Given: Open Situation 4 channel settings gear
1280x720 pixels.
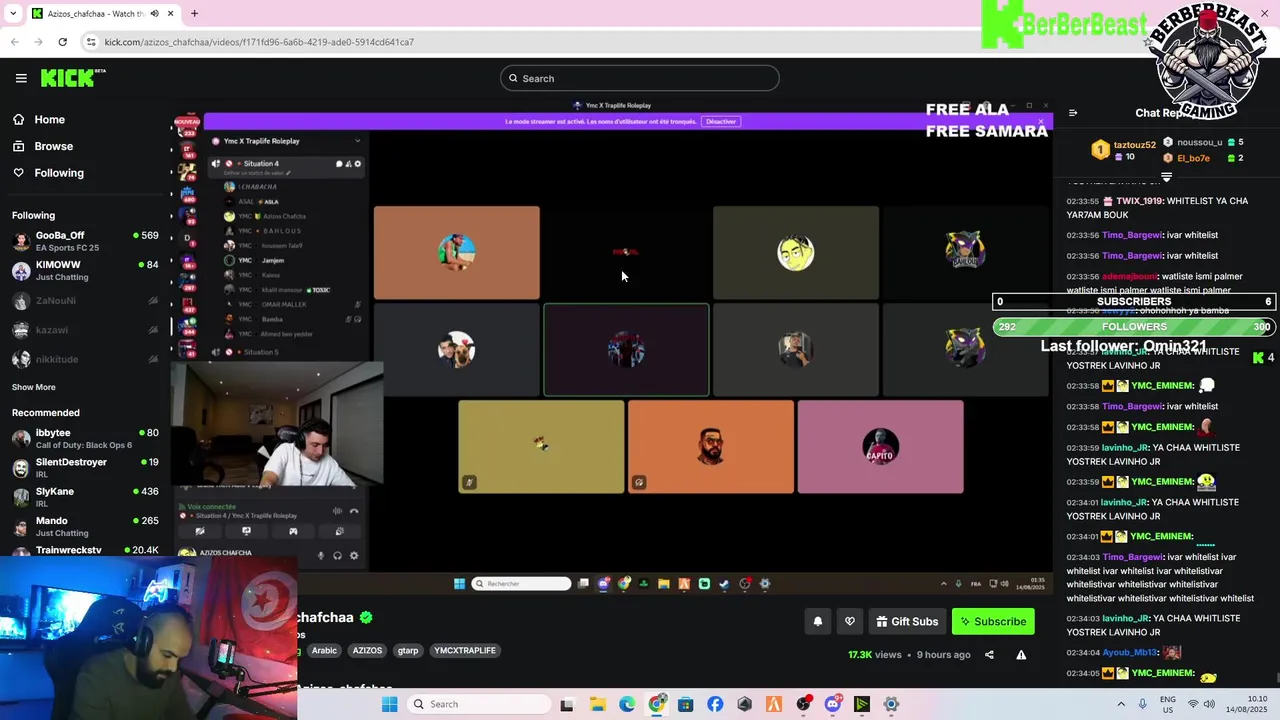Looking at the screenshot, I should 358,164.
